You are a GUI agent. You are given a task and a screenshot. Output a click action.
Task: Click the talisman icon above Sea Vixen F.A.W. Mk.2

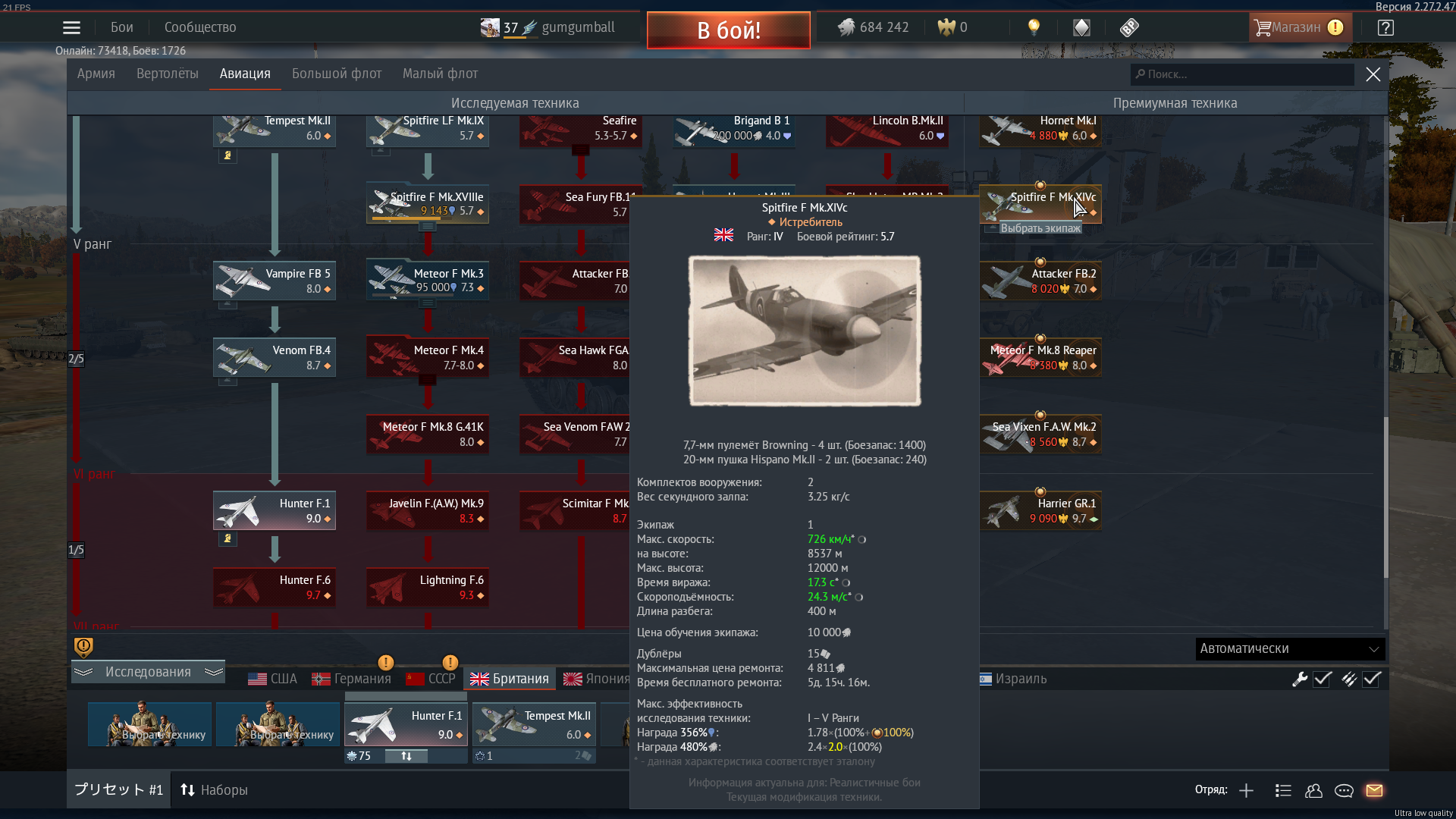tap(1040, 415)
